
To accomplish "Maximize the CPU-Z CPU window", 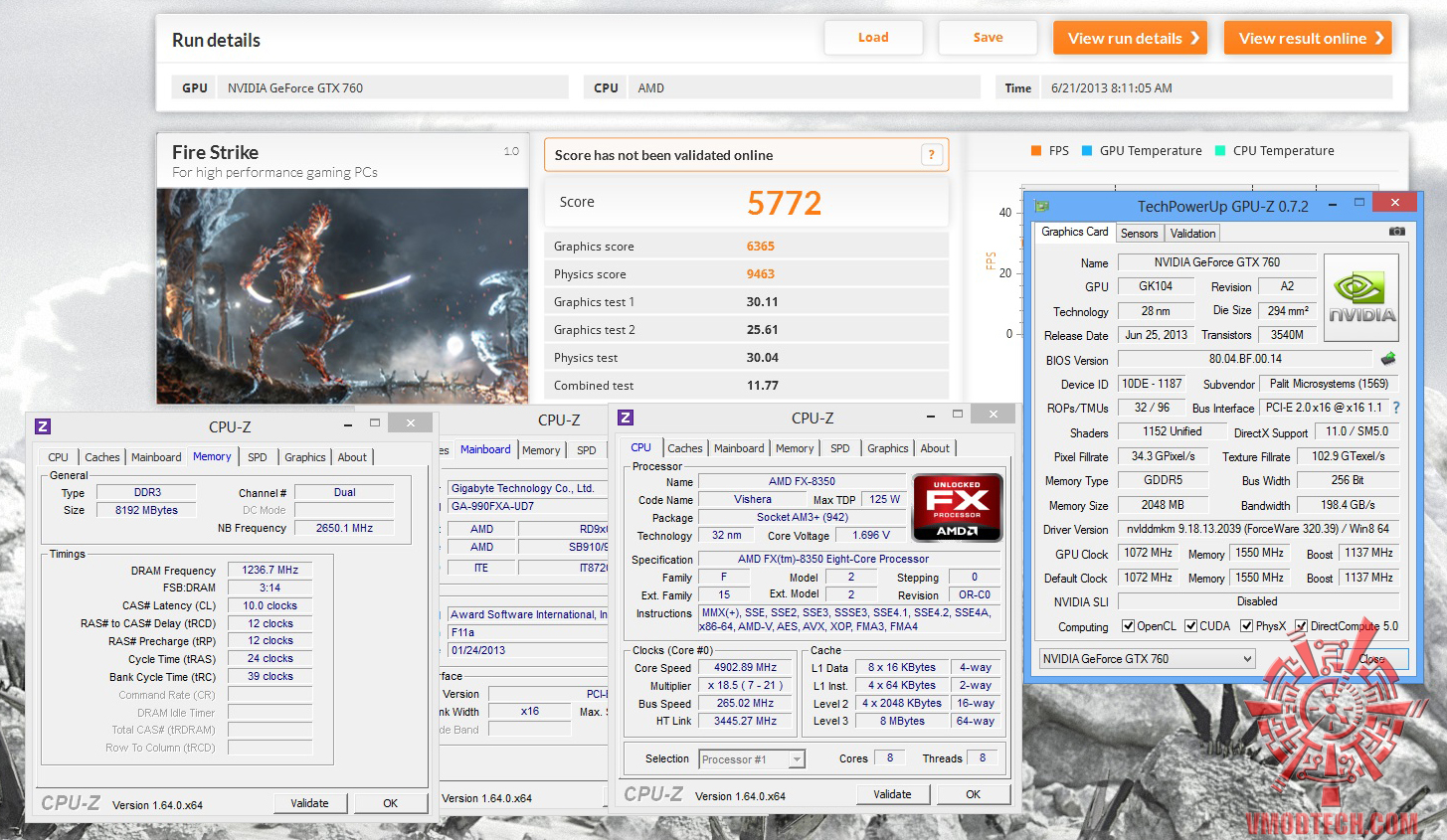I will click(958, 414).
